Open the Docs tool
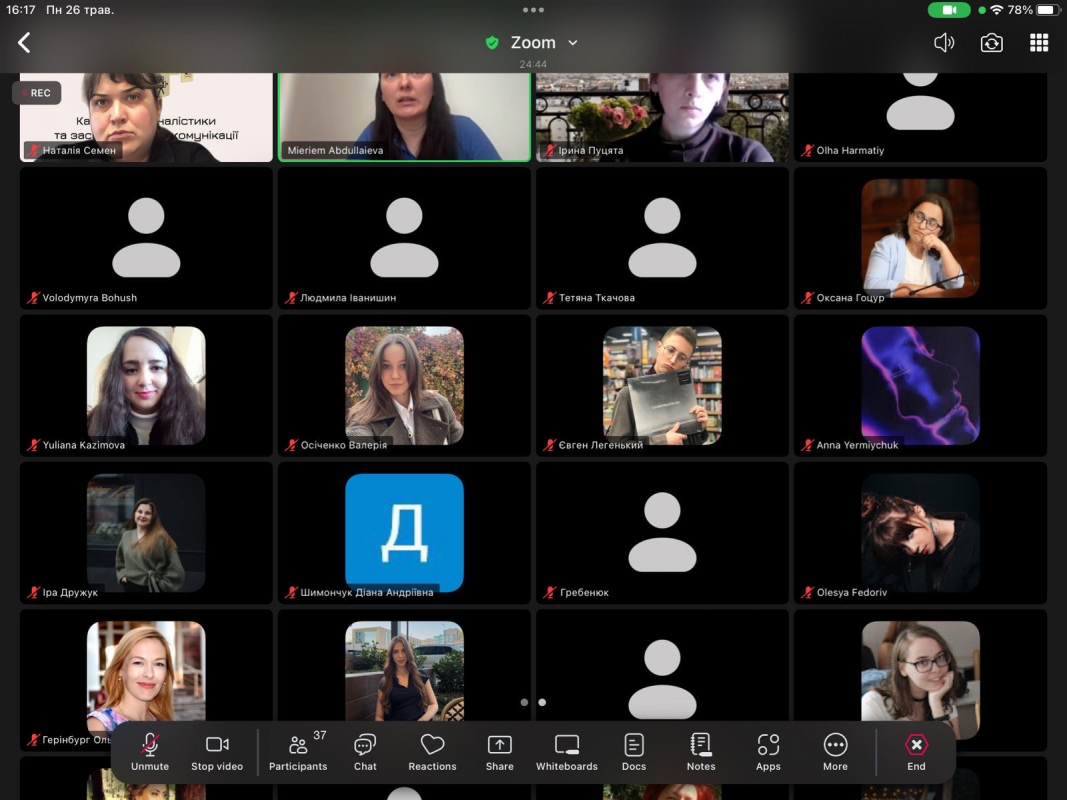Image resolution: width=1067 pixels, height=800 pixels. click(634, 752)
